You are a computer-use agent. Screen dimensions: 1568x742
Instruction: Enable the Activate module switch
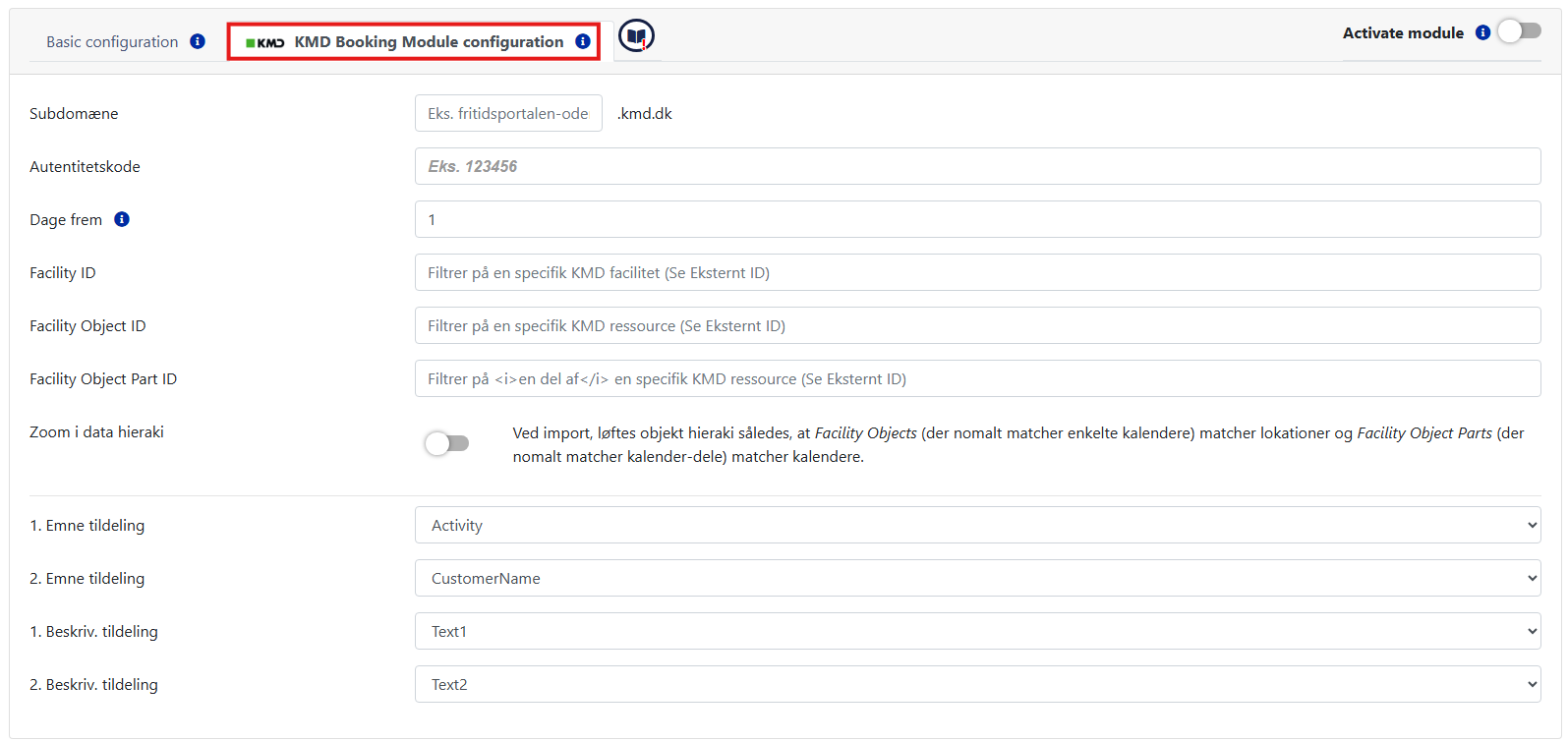pos(1519,31)
